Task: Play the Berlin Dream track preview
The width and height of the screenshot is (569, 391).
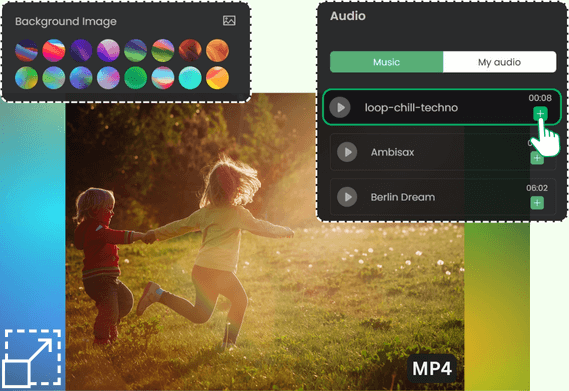Action: 347,197
